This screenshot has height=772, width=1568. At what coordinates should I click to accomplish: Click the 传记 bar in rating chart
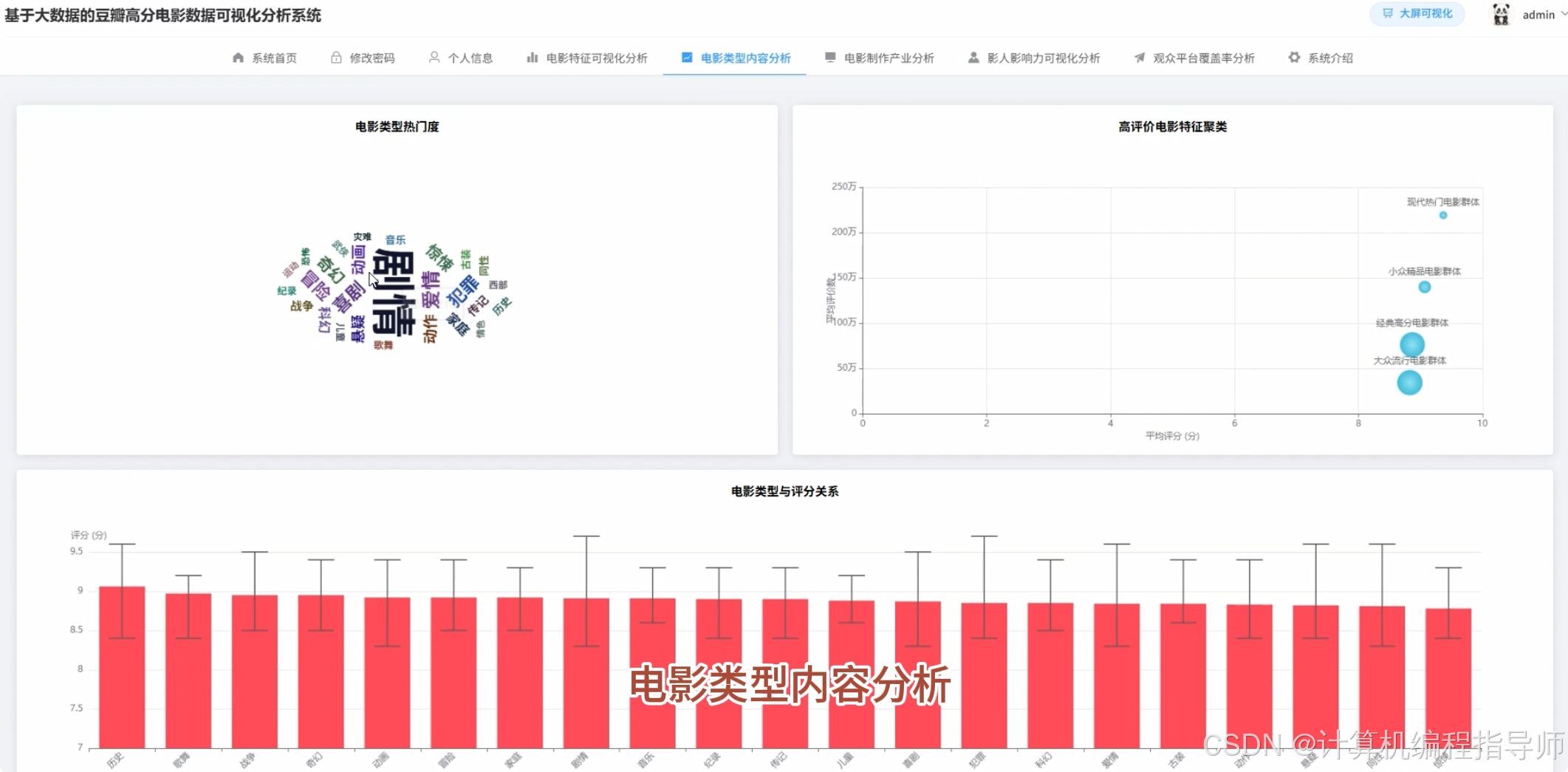785,674
